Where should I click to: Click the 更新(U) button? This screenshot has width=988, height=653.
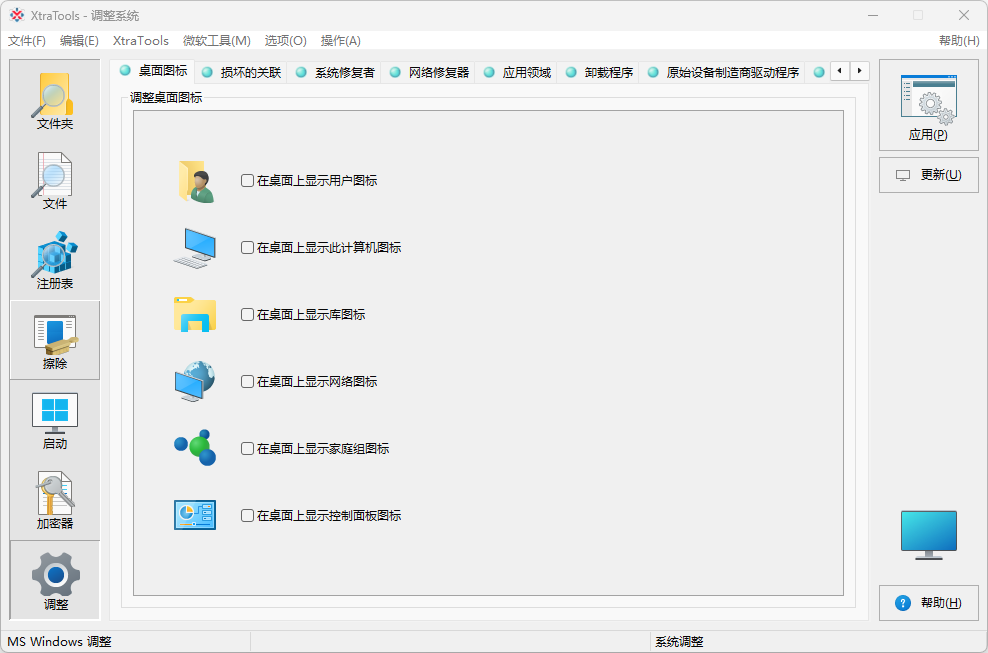click(x=929, y=175)
